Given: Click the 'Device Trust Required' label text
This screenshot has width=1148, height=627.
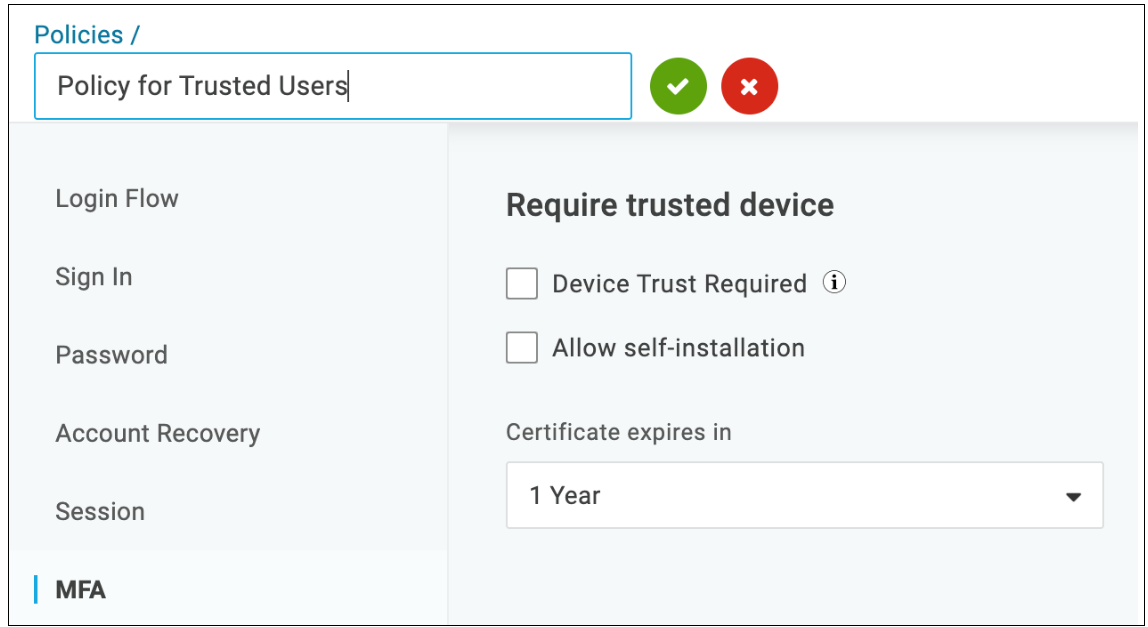Looking at the screenshot, I should tap(679, 283).
